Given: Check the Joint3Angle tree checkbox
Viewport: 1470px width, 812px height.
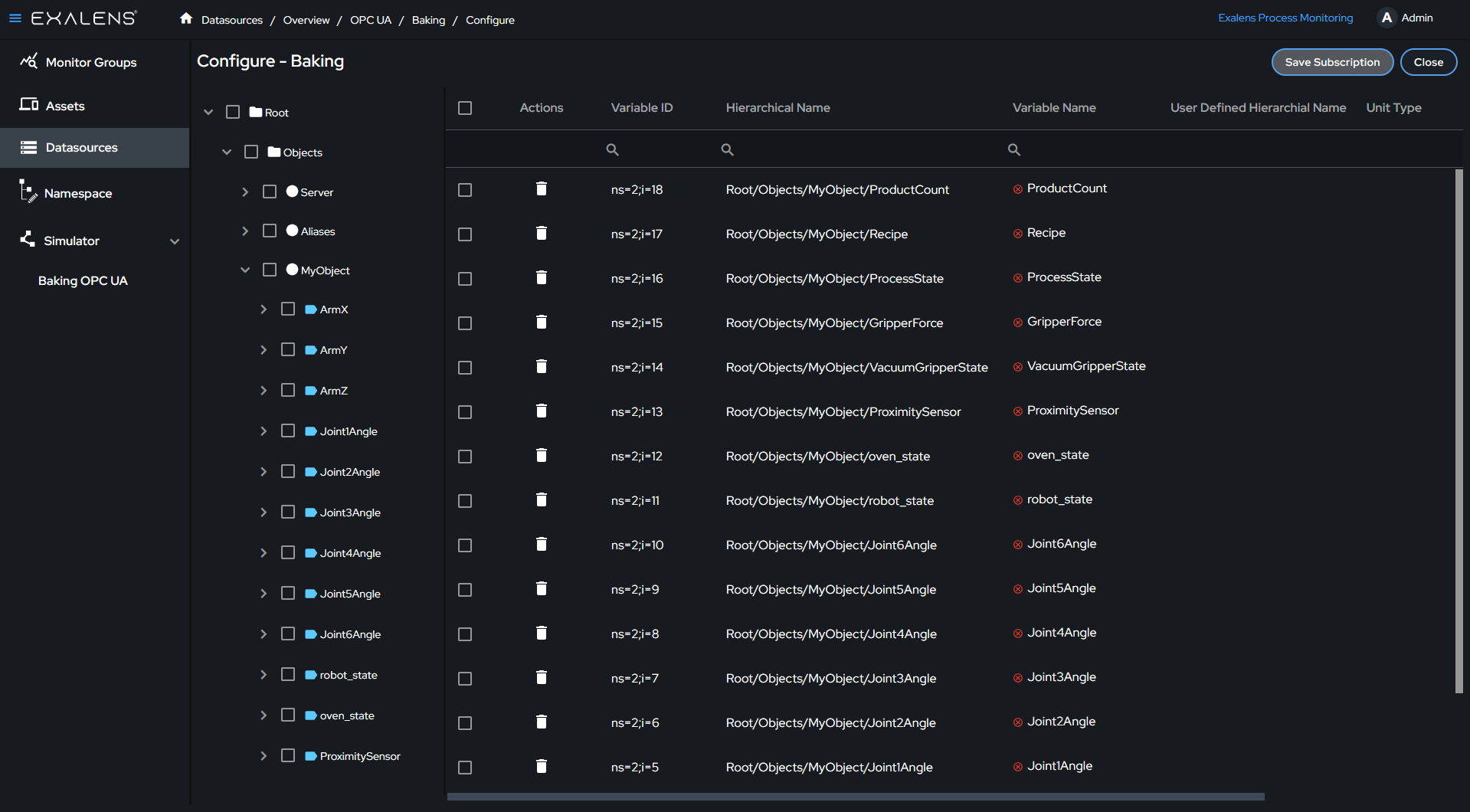Looking at the screenshot, I should [x=288, y=512].
